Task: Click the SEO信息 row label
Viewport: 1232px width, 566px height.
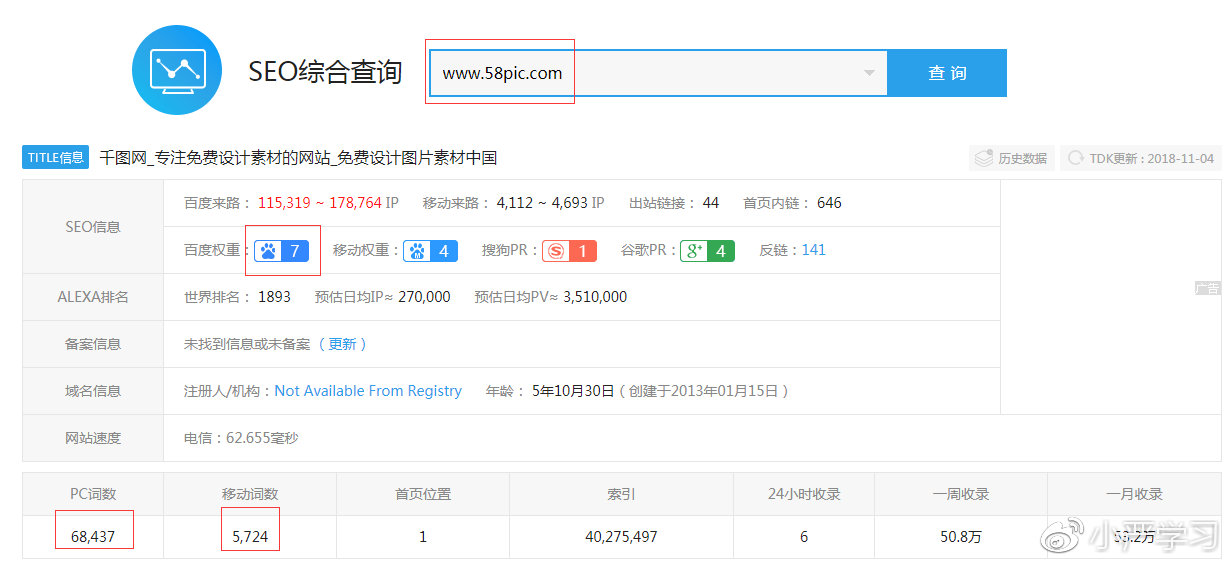Action: coord(93,227)
